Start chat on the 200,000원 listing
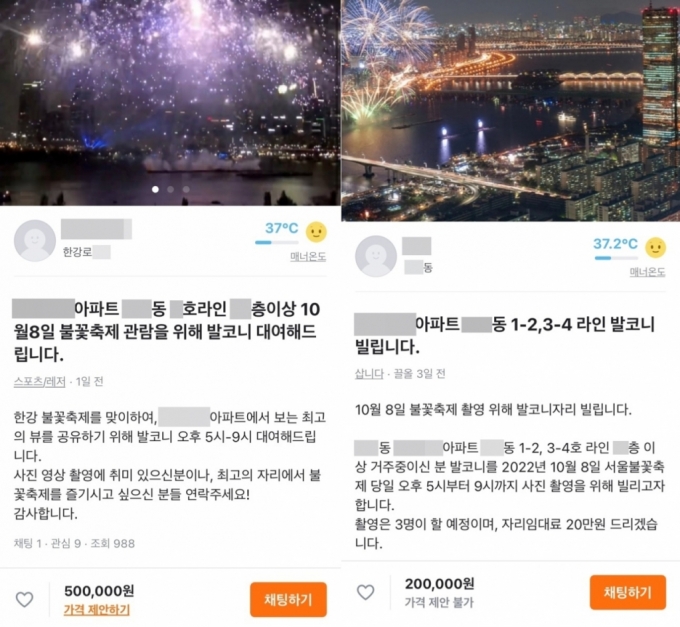This screenshot has width=680, height=627. pos(628,592)
